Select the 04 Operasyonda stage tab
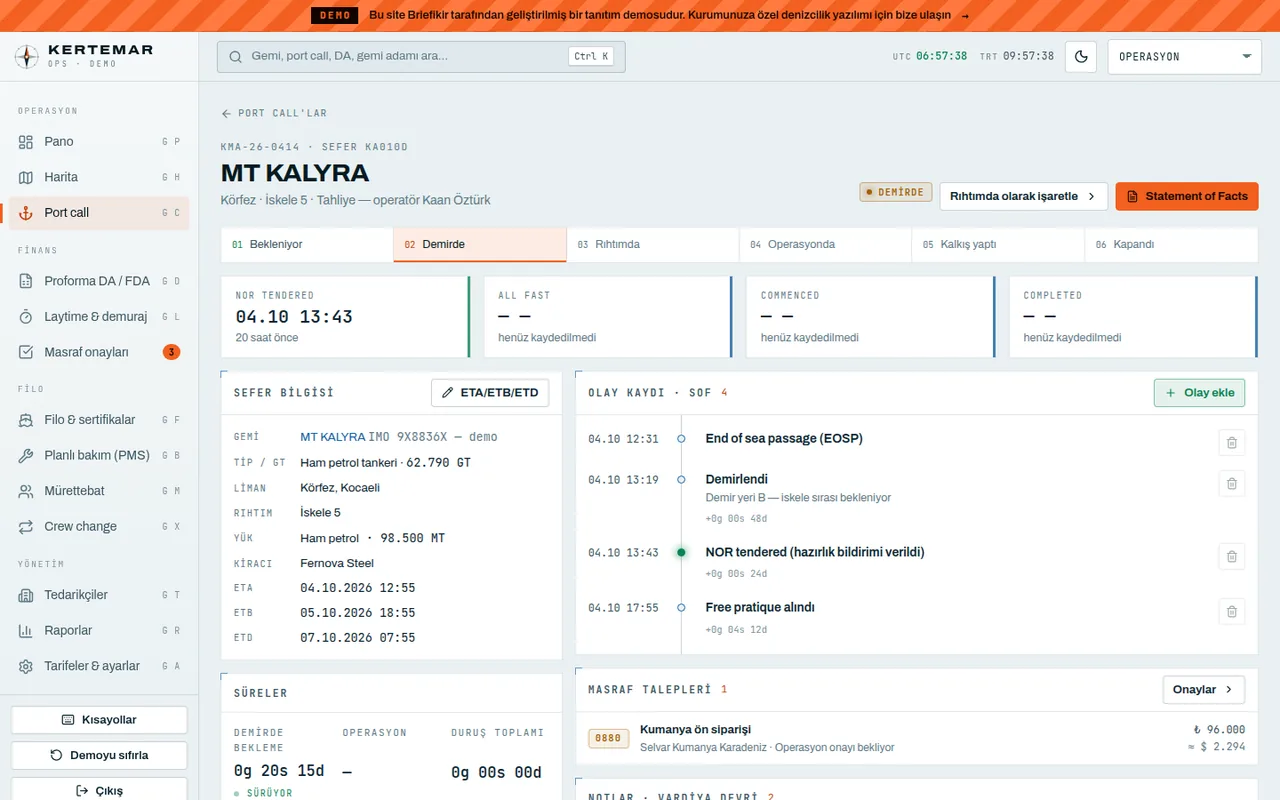The image size is (1280, 800). click(x=826, y=245)
